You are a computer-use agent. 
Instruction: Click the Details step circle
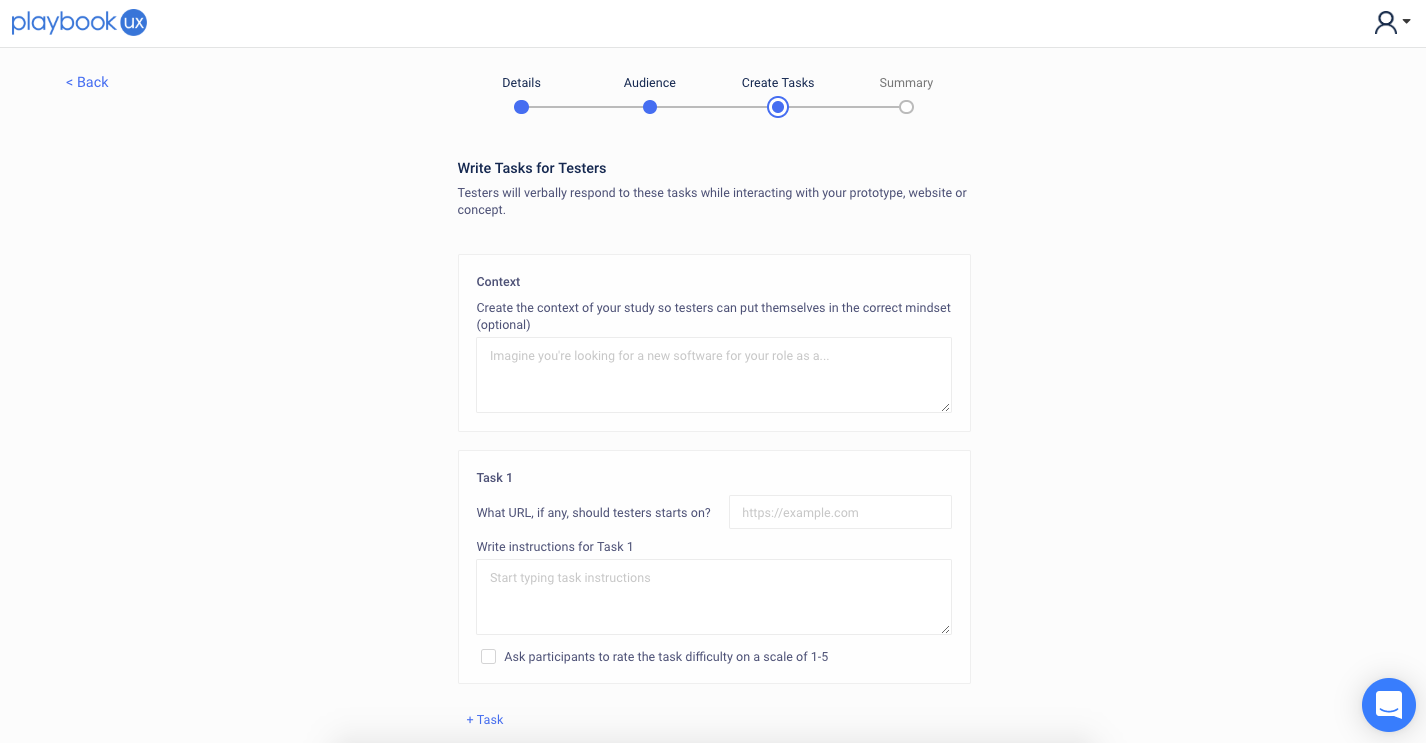(521, 107)
